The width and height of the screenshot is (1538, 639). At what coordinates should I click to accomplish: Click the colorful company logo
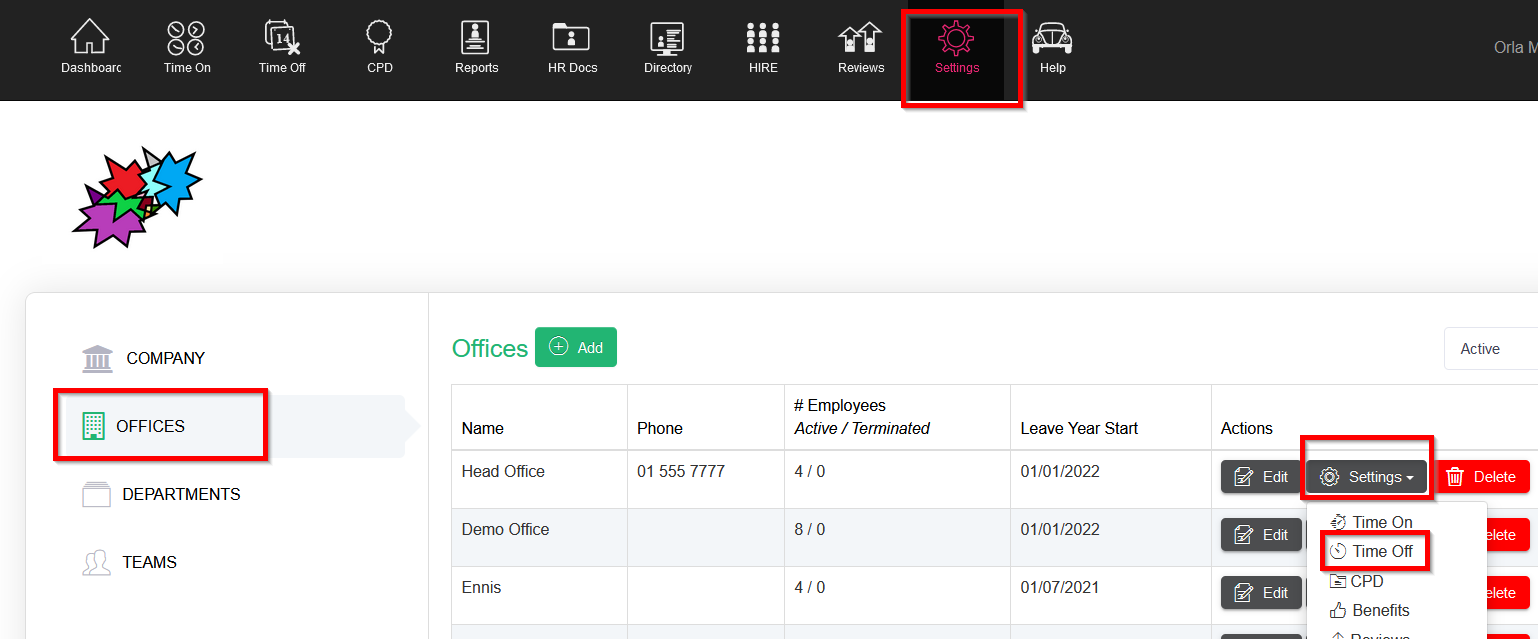click(136, 198)
